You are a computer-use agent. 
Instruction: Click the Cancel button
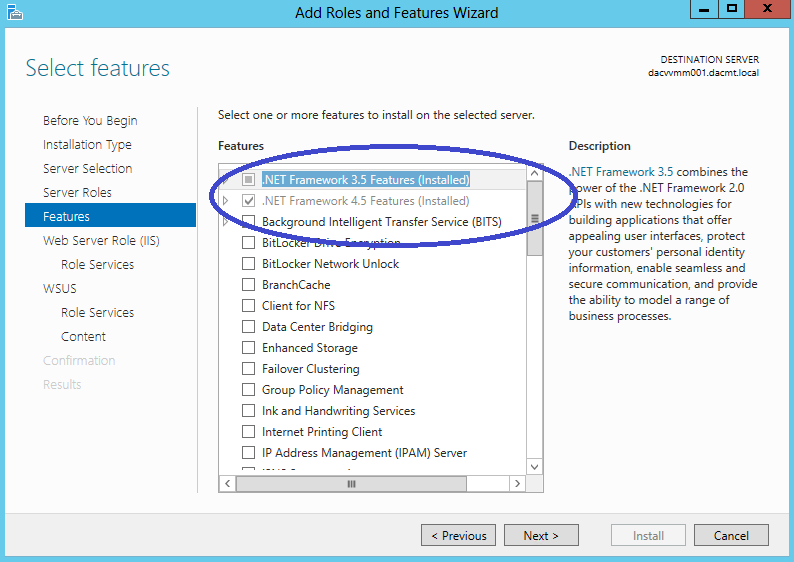pyautogui.click(x=731, y=535)
